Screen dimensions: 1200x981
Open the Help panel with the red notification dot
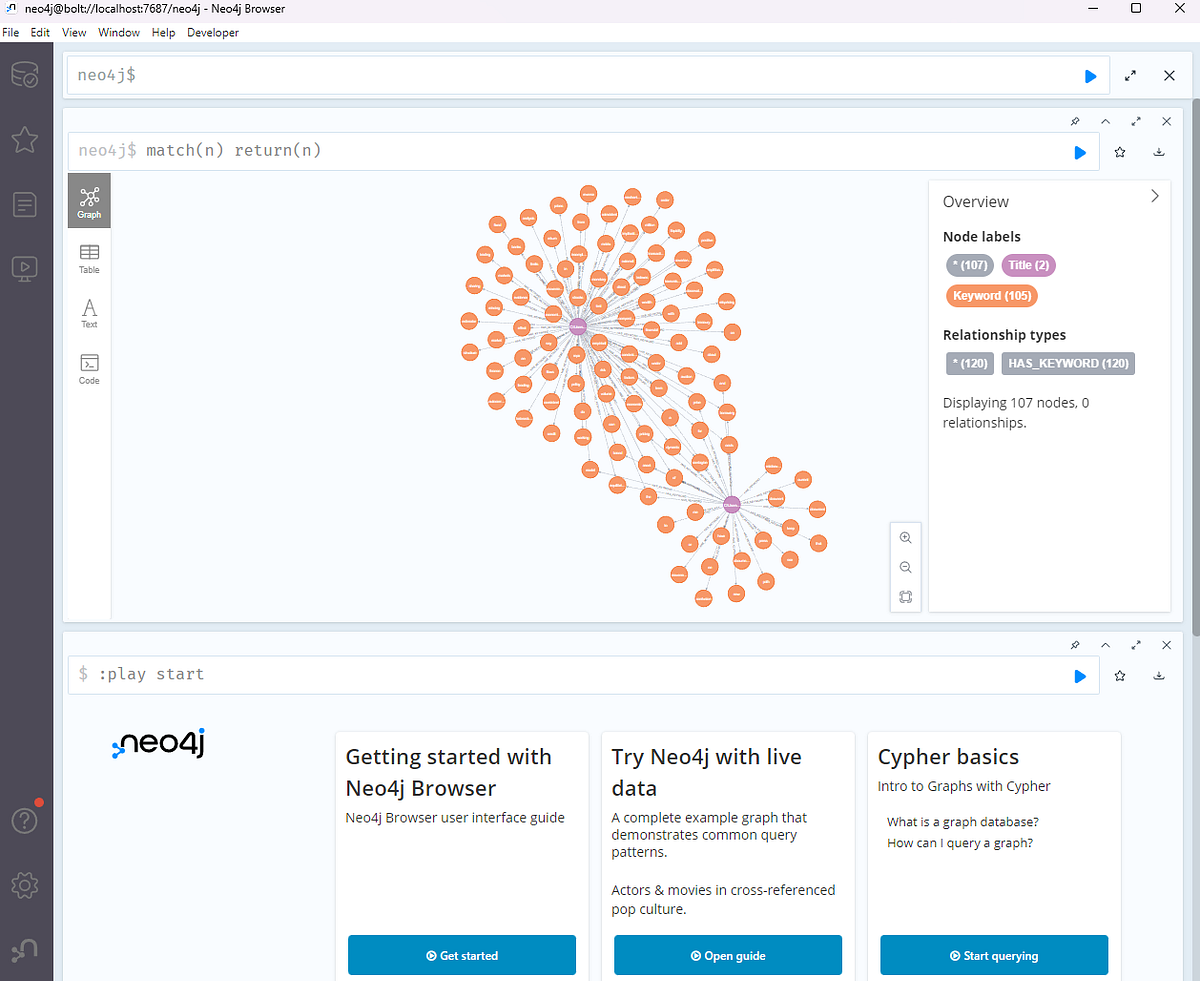point(24,820)
